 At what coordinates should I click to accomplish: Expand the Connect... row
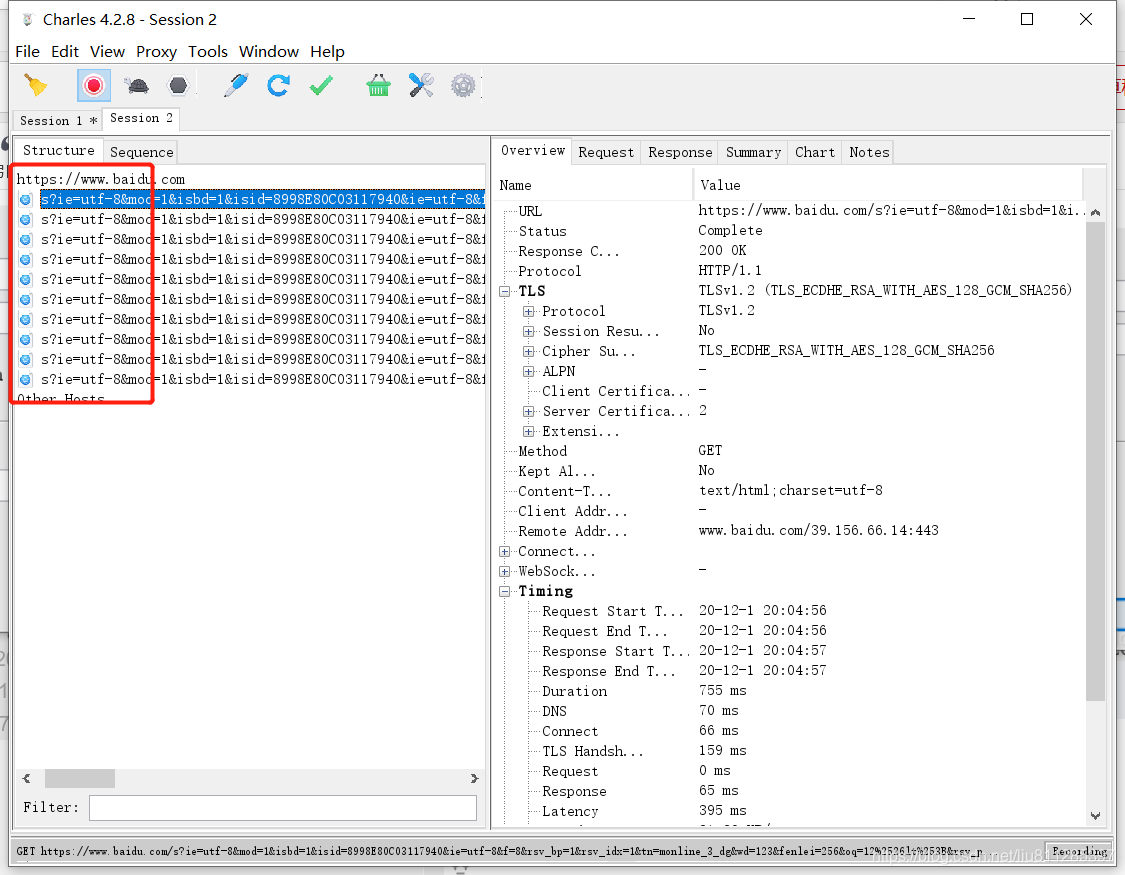(x=504, y=552)
